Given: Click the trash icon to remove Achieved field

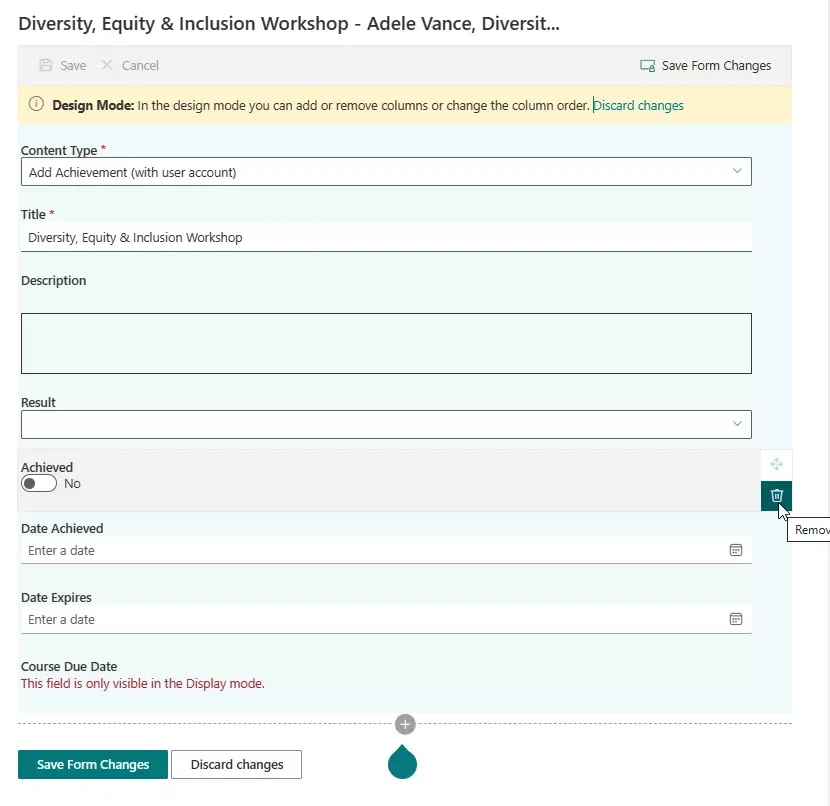Looking at the screenshot, I should (776, 495).
